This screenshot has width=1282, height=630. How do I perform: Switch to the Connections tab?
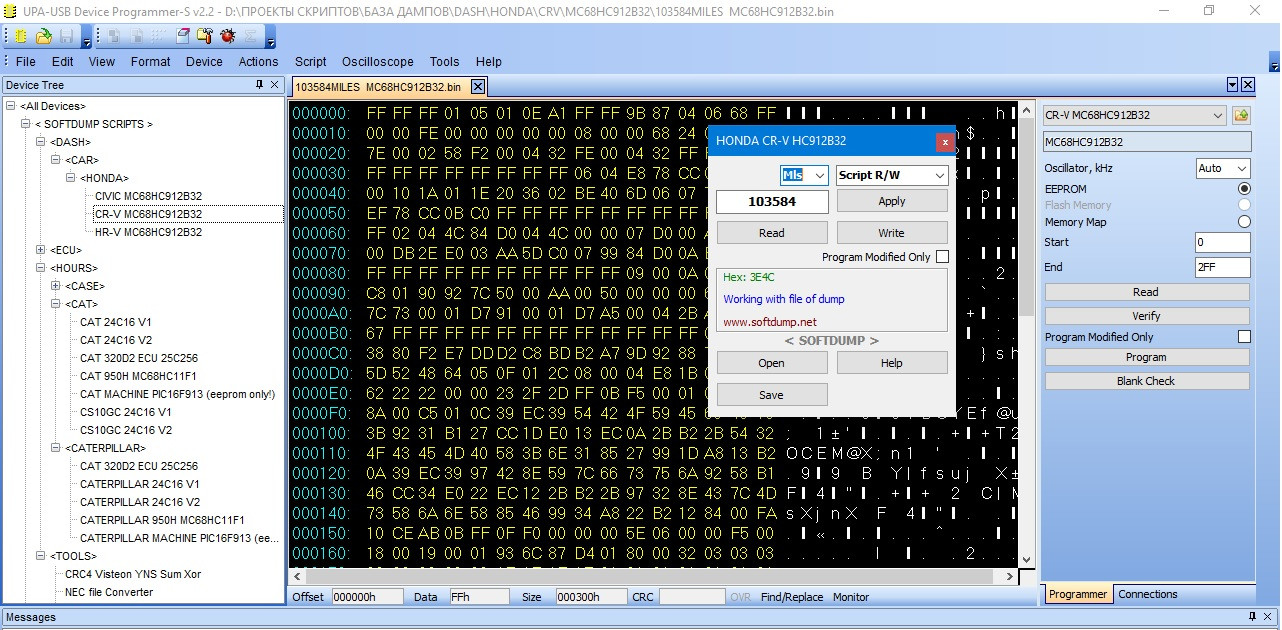click(1147, 594)
